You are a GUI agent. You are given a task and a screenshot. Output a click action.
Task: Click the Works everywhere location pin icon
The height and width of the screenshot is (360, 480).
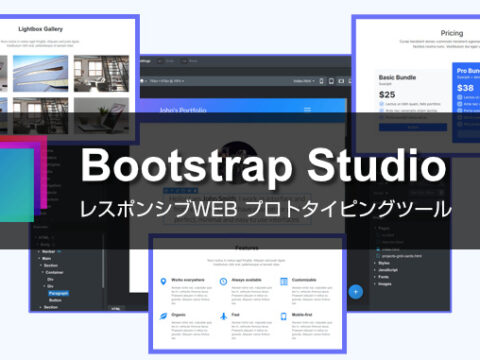(163, 282)
